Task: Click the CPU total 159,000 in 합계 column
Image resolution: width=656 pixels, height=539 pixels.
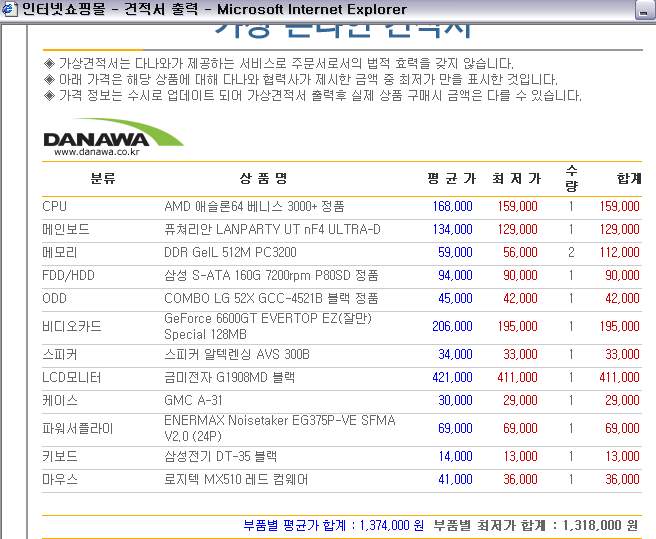Action: tap(619, 206)
